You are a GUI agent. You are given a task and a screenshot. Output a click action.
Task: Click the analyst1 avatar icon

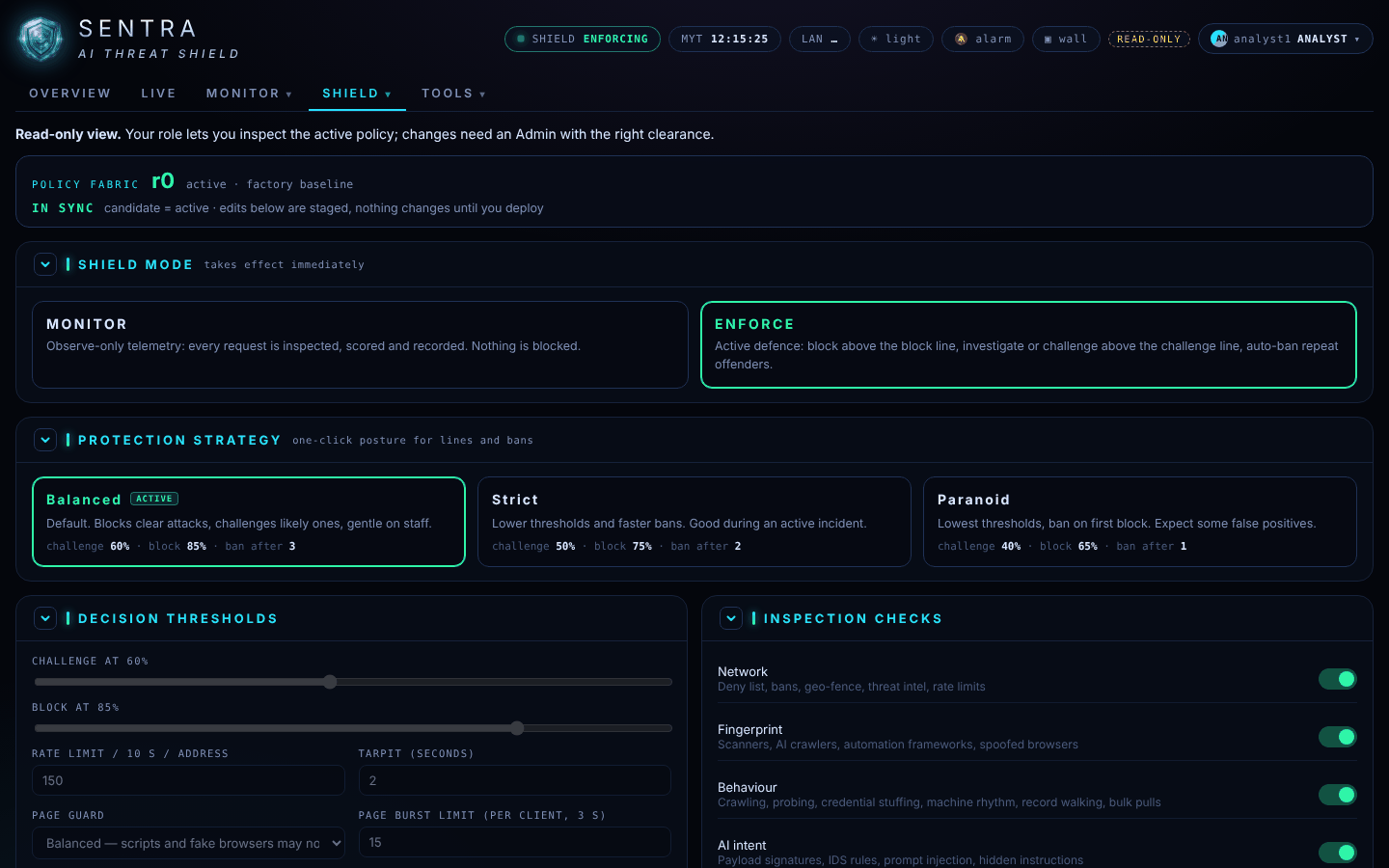(1220, 39)
